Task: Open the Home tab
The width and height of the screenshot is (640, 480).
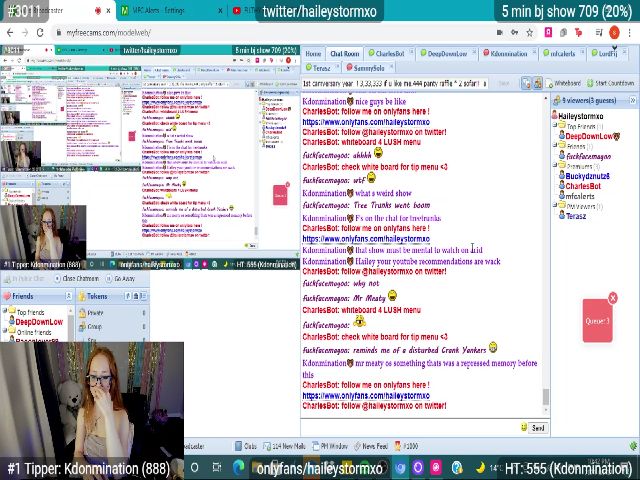Action: pyautogui.click(x=313, y=53)
